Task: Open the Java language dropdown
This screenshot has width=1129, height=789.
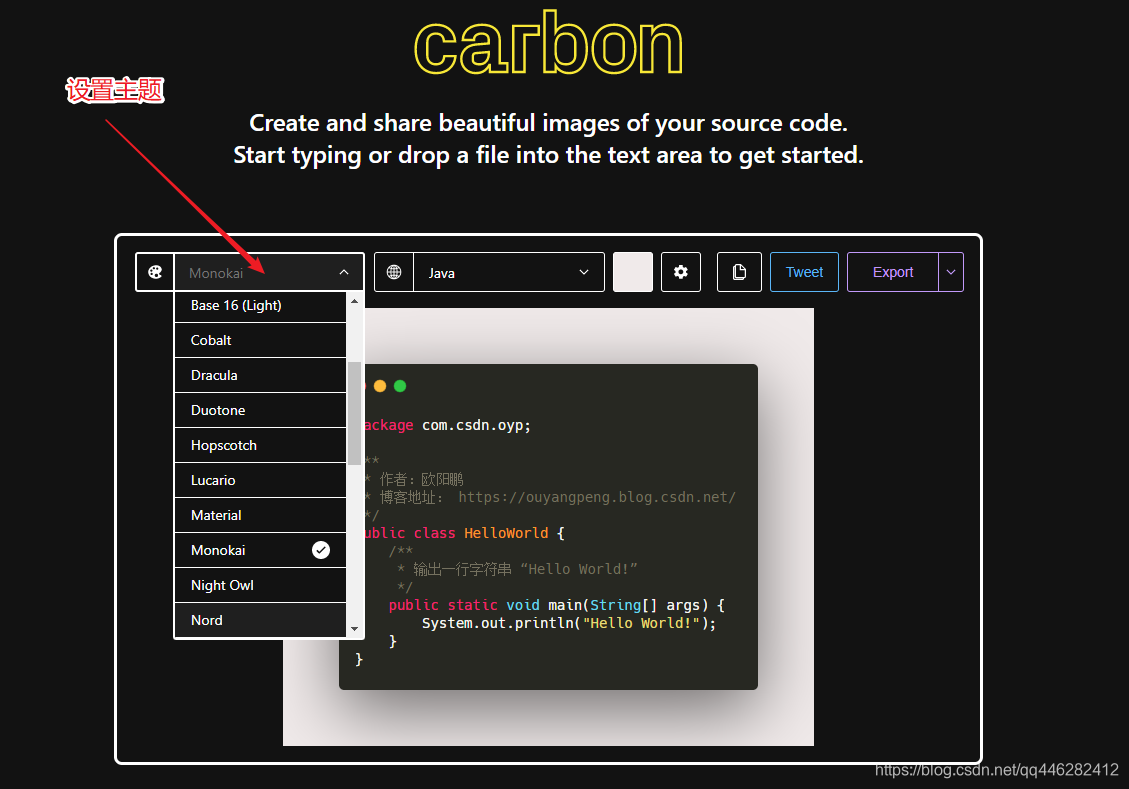Action: point(508,272)
